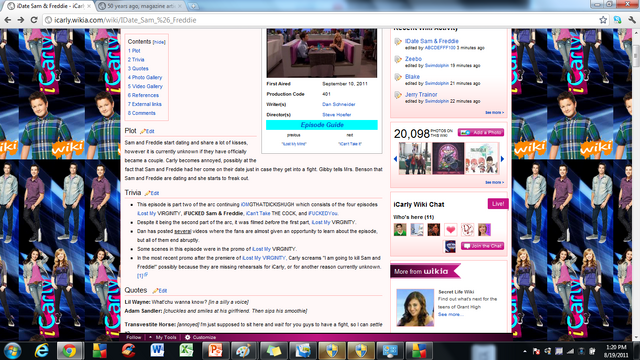Screen dimensions: 640x360
Task: Jump to 8 Comments in contents
Action: coord(142,113)
